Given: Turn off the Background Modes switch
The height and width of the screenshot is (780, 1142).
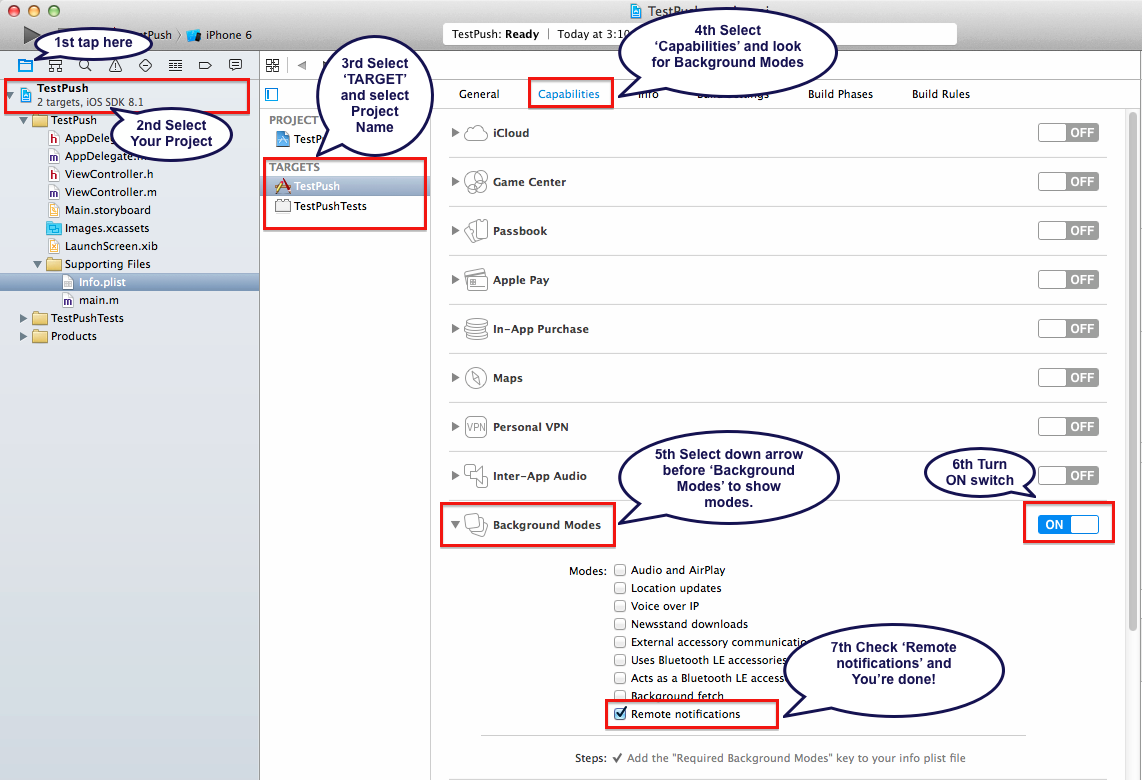Looking at the screenshot, I should coord(1068,524).
